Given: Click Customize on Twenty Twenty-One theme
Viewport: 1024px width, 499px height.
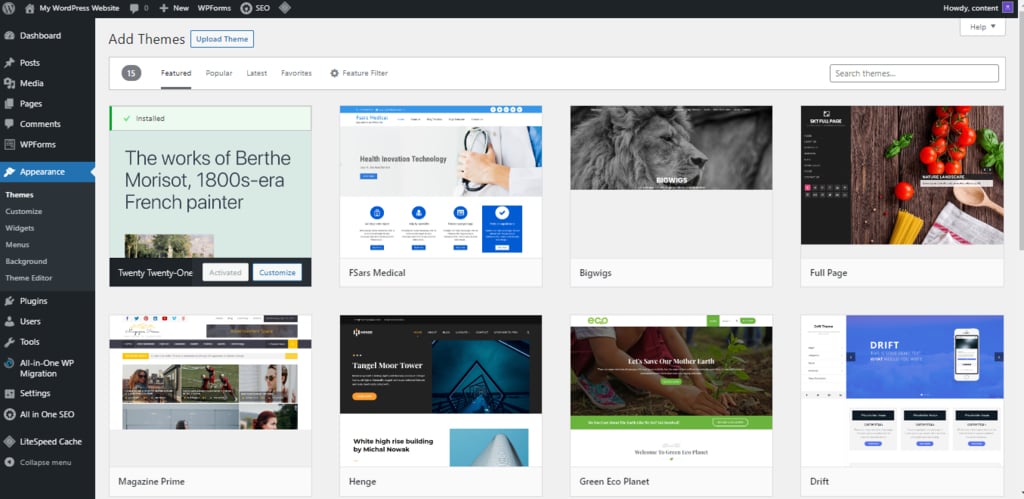Looking at the screenshot, I should click(x=277, y=272).
